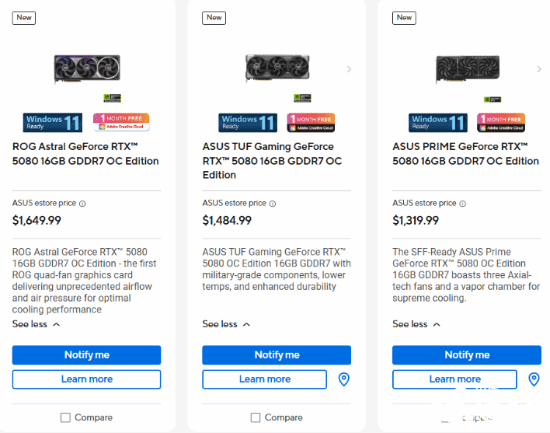Open ROG Astral GeForce RTX 5080 product title
Viewport: 550px width, 433px height.
coord(86,154)
